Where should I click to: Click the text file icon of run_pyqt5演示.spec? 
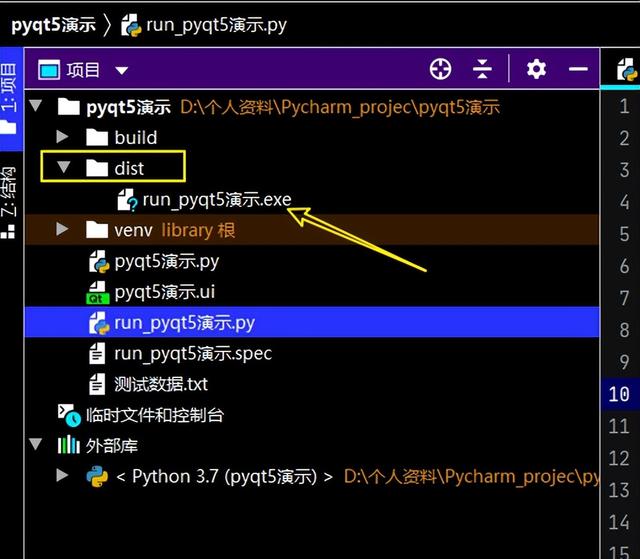coord(97,353)
